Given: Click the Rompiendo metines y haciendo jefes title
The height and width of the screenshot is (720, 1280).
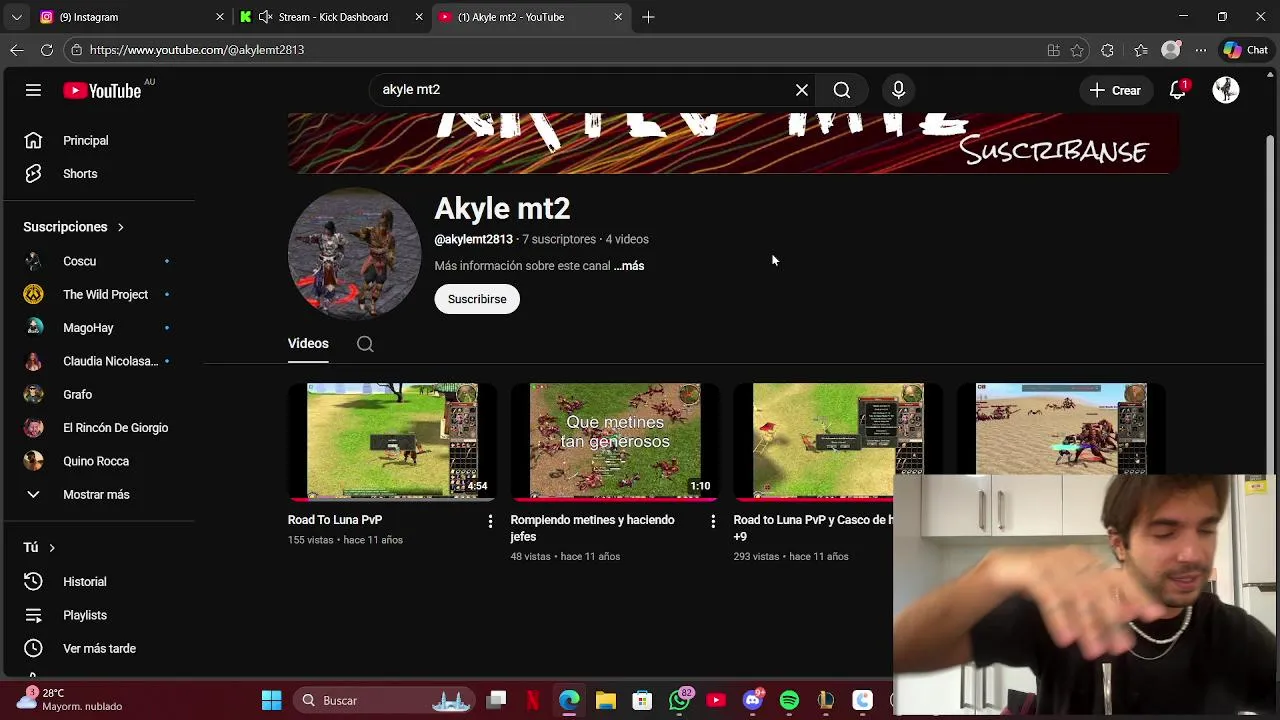Looking at the screenshot, I should coord(592,528).
